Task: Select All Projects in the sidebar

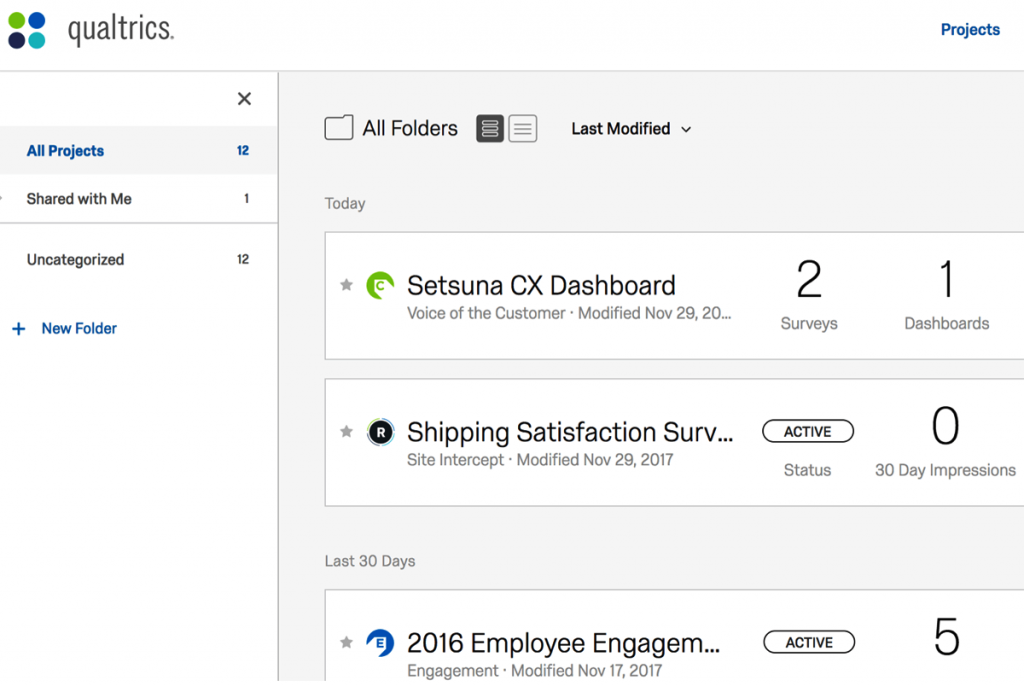Action: tap(65, 150)
